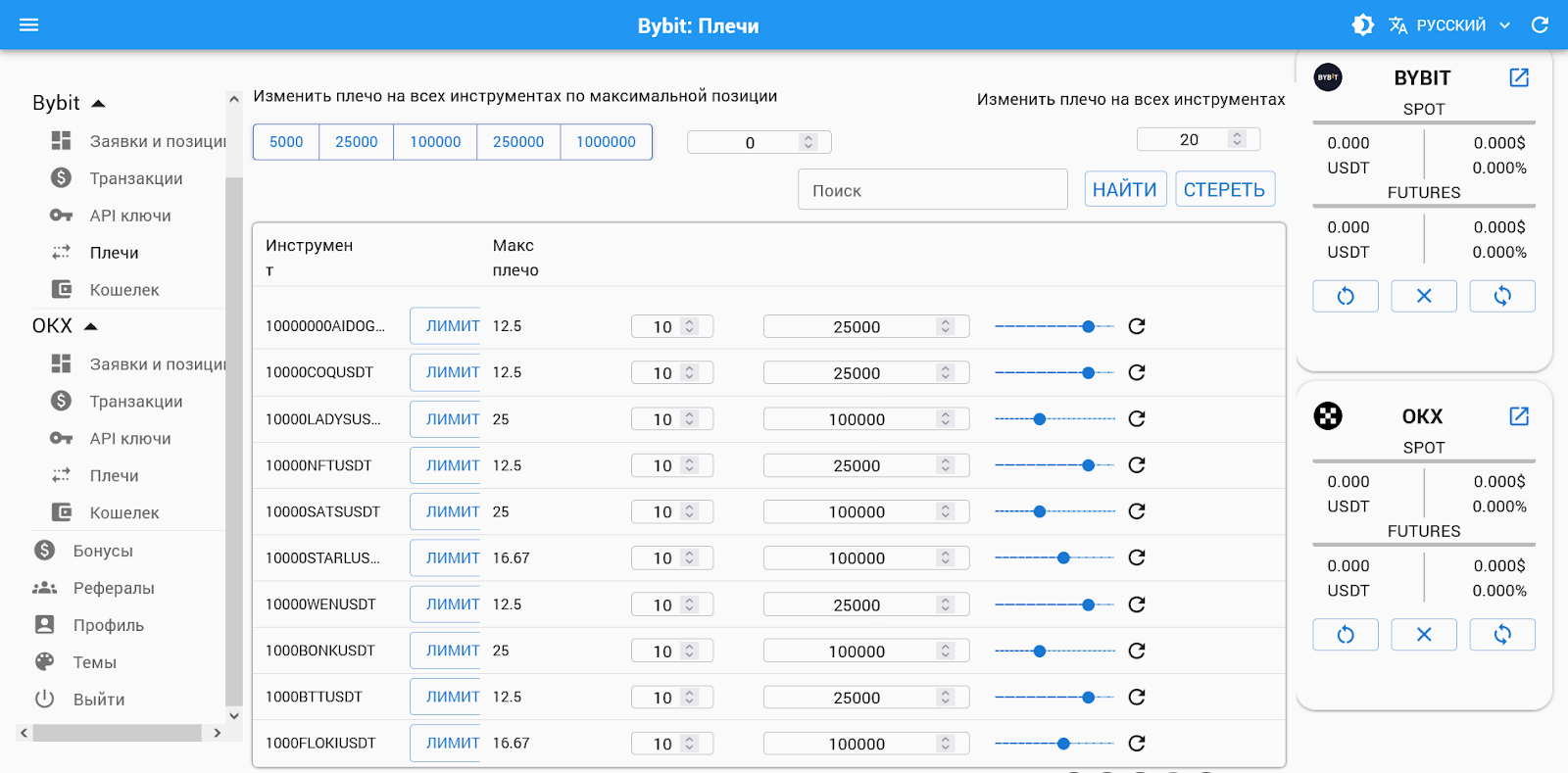Viewport: 1568px width, 773px height.
Task: Click leverage slider for 10000000AIDOG row
Action: coord(1055,326)
